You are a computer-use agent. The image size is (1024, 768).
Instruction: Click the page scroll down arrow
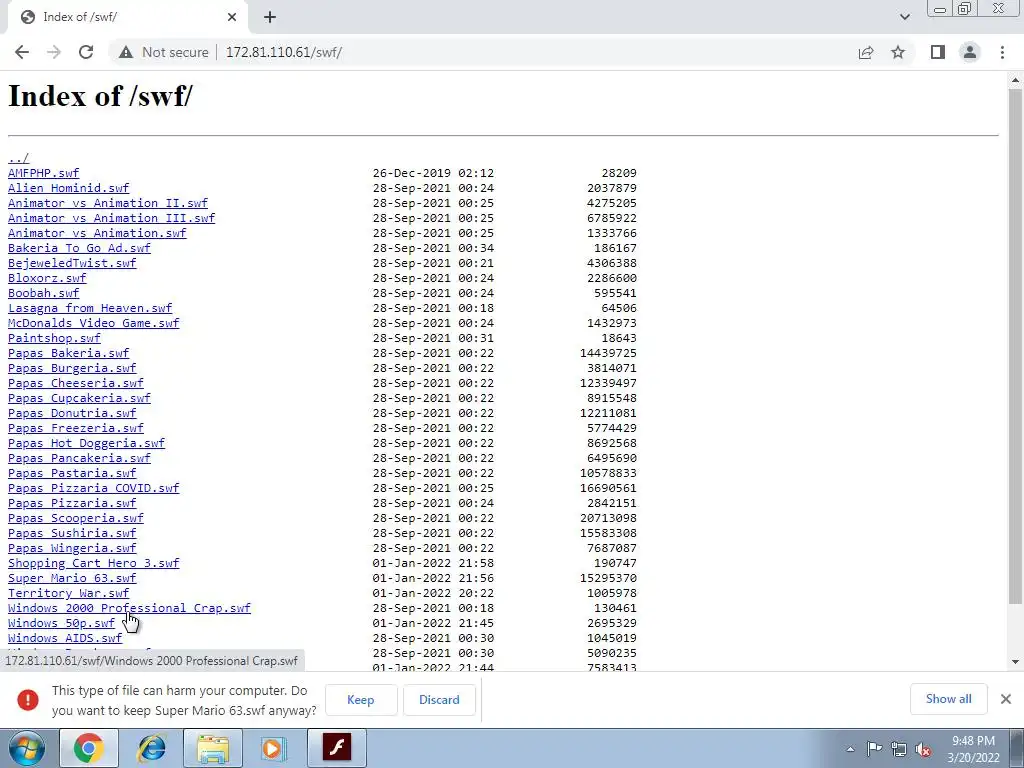point(1015,662)
